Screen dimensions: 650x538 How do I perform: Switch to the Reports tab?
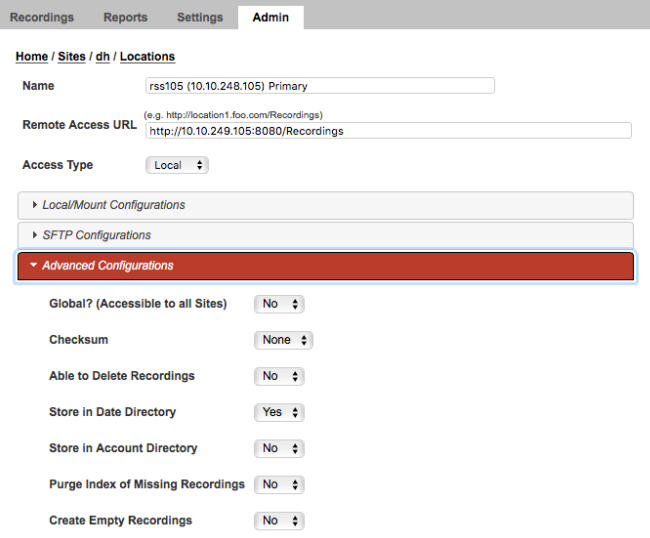125,17
